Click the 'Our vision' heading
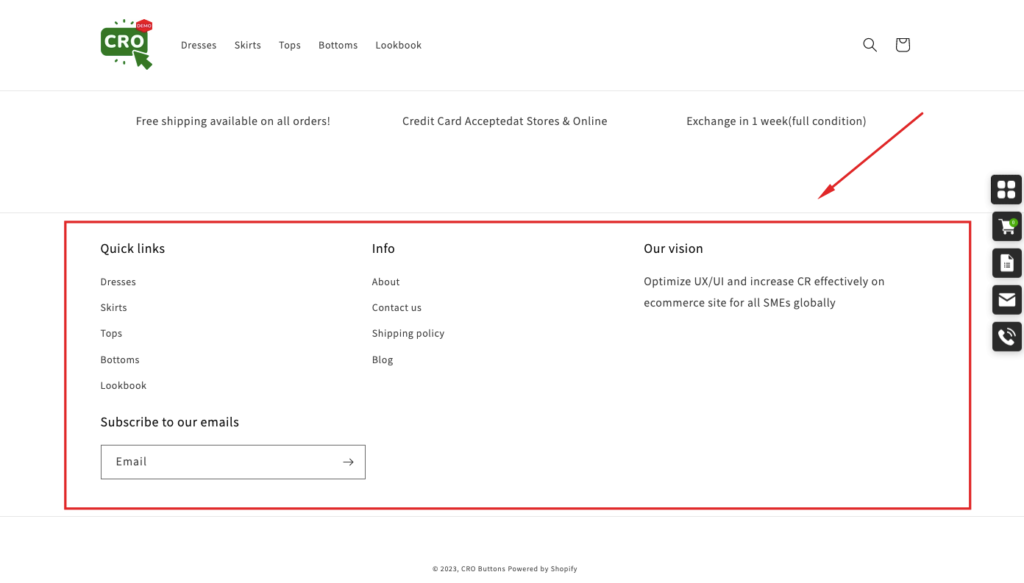 (x=673, y=249)
